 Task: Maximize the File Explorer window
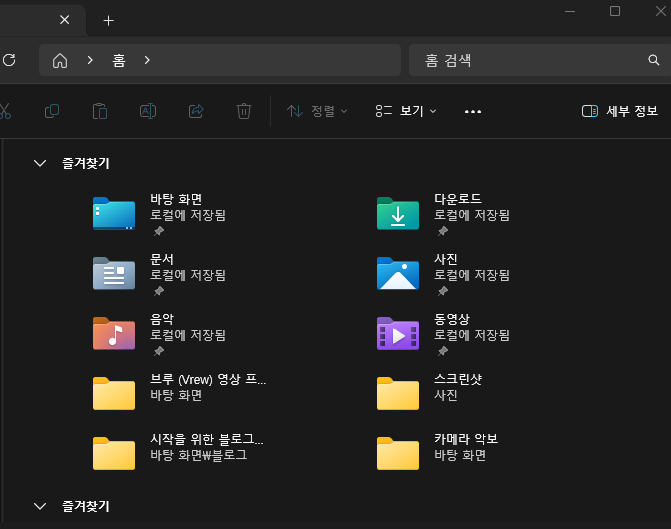pos(615,11)
